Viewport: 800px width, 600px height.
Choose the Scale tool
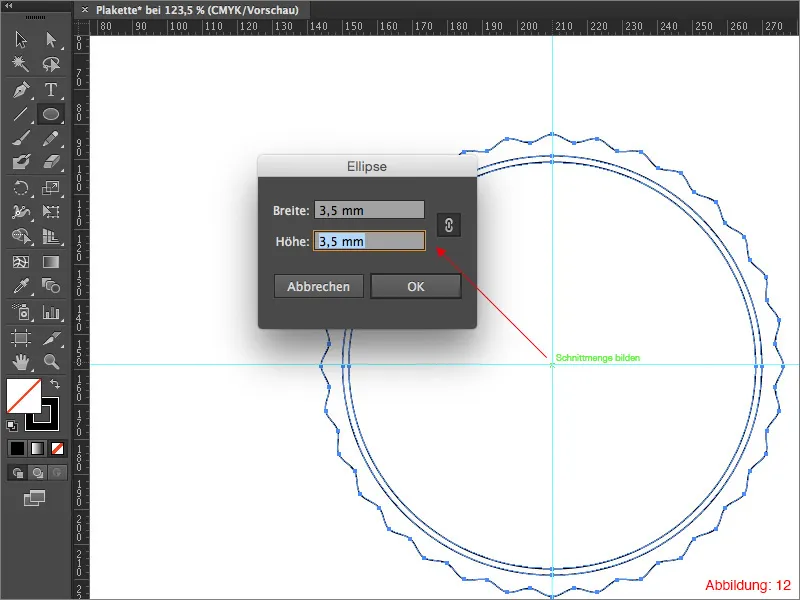click(51, 188)
